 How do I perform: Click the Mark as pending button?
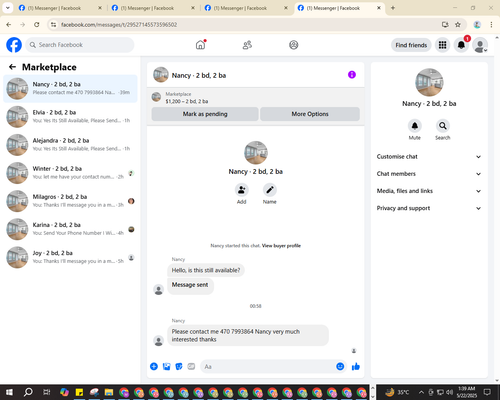click(x=205, y=114)
